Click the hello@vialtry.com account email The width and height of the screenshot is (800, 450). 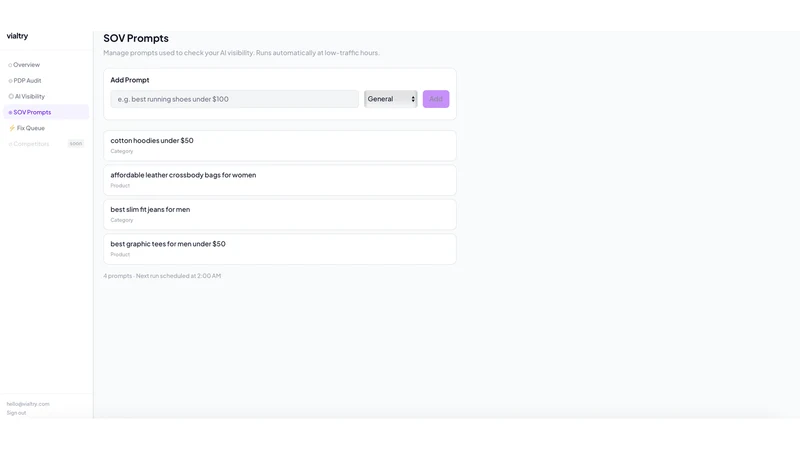28,404
